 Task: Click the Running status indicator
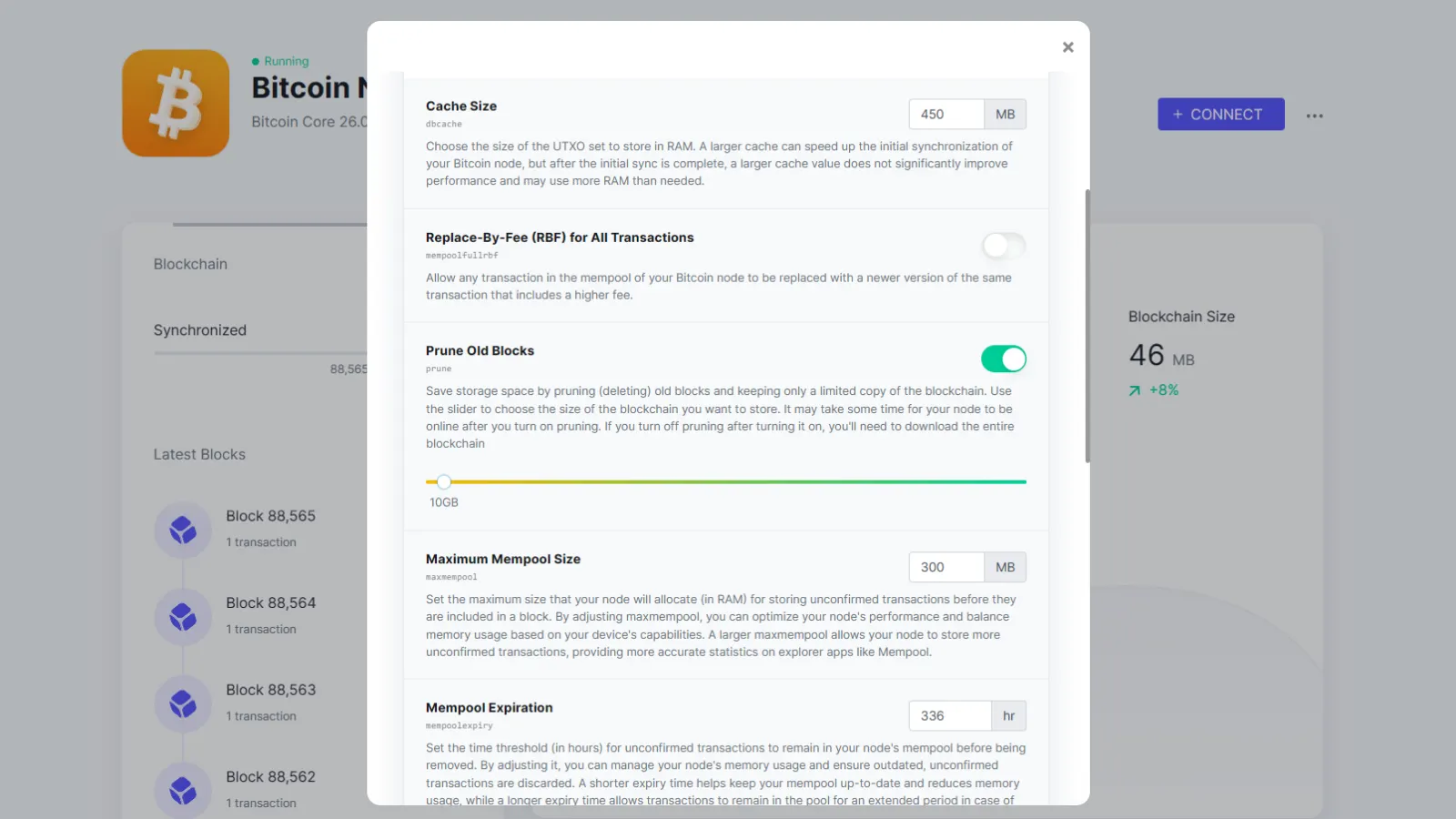(280, 61)
